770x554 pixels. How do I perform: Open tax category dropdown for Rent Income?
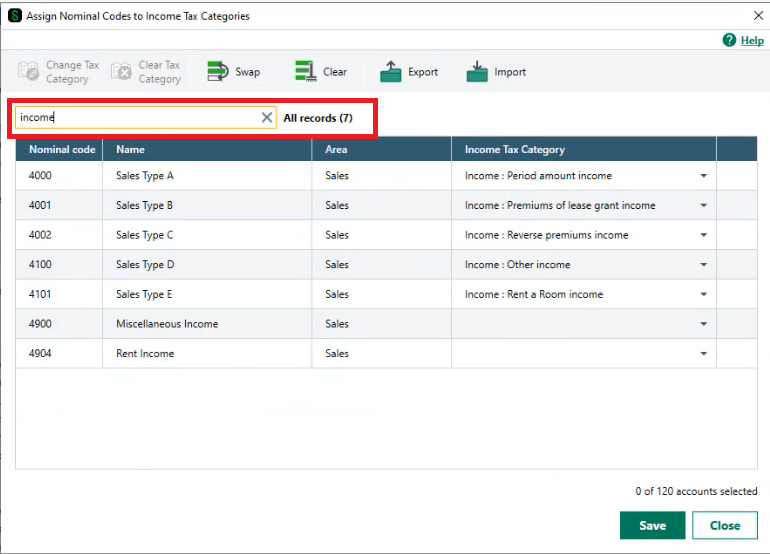(x=704, y=354)
